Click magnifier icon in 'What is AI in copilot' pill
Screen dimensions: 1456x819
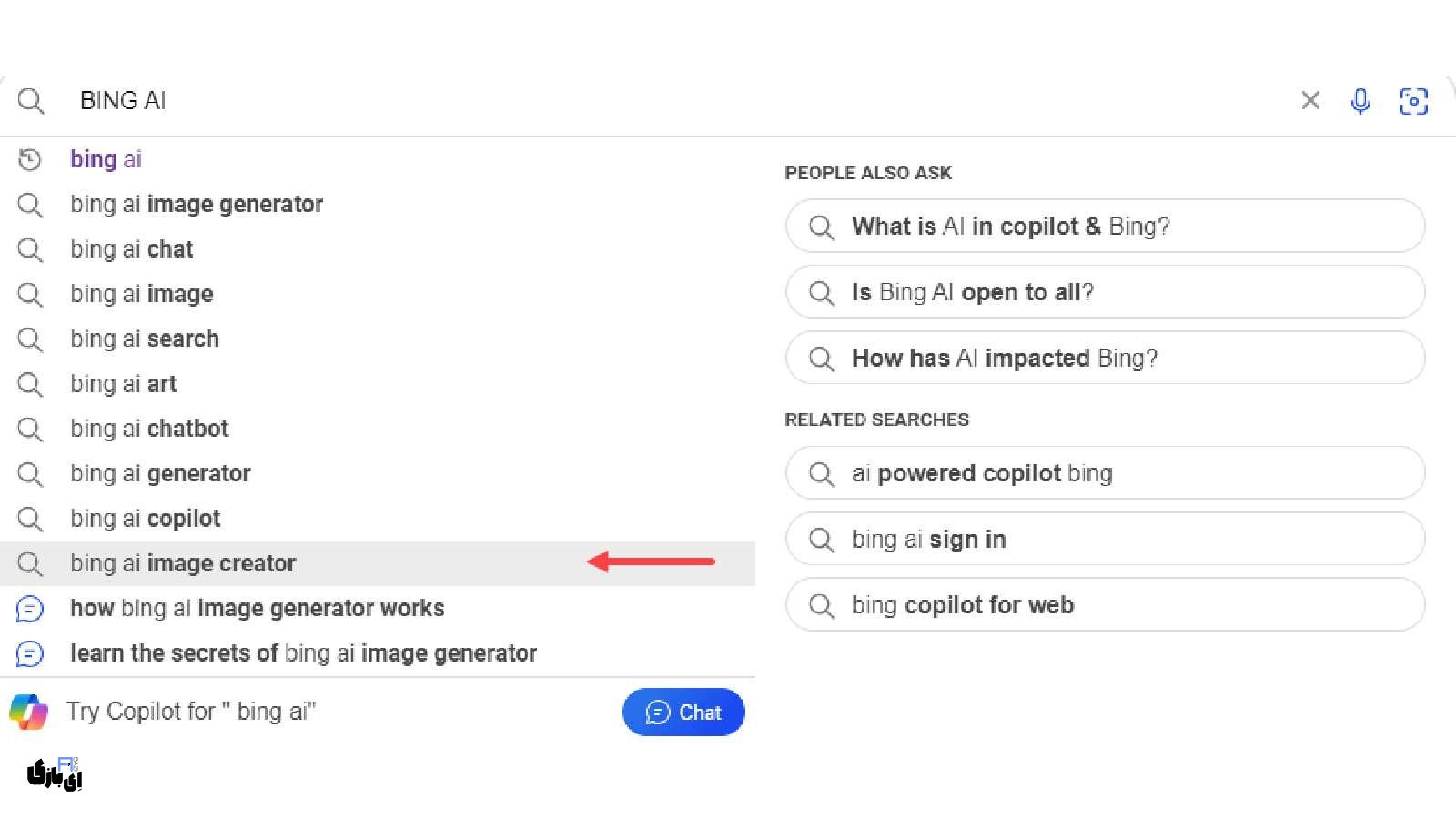821,227
